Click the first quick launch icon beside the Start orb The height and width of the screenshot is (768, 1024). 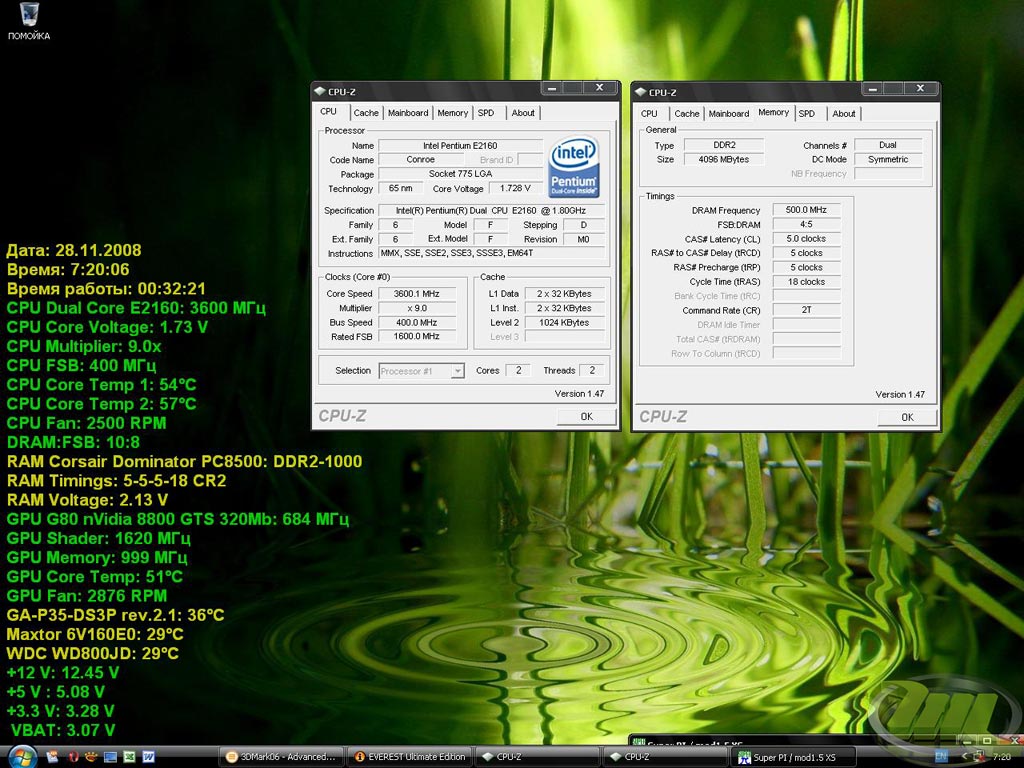click(53, 757)
